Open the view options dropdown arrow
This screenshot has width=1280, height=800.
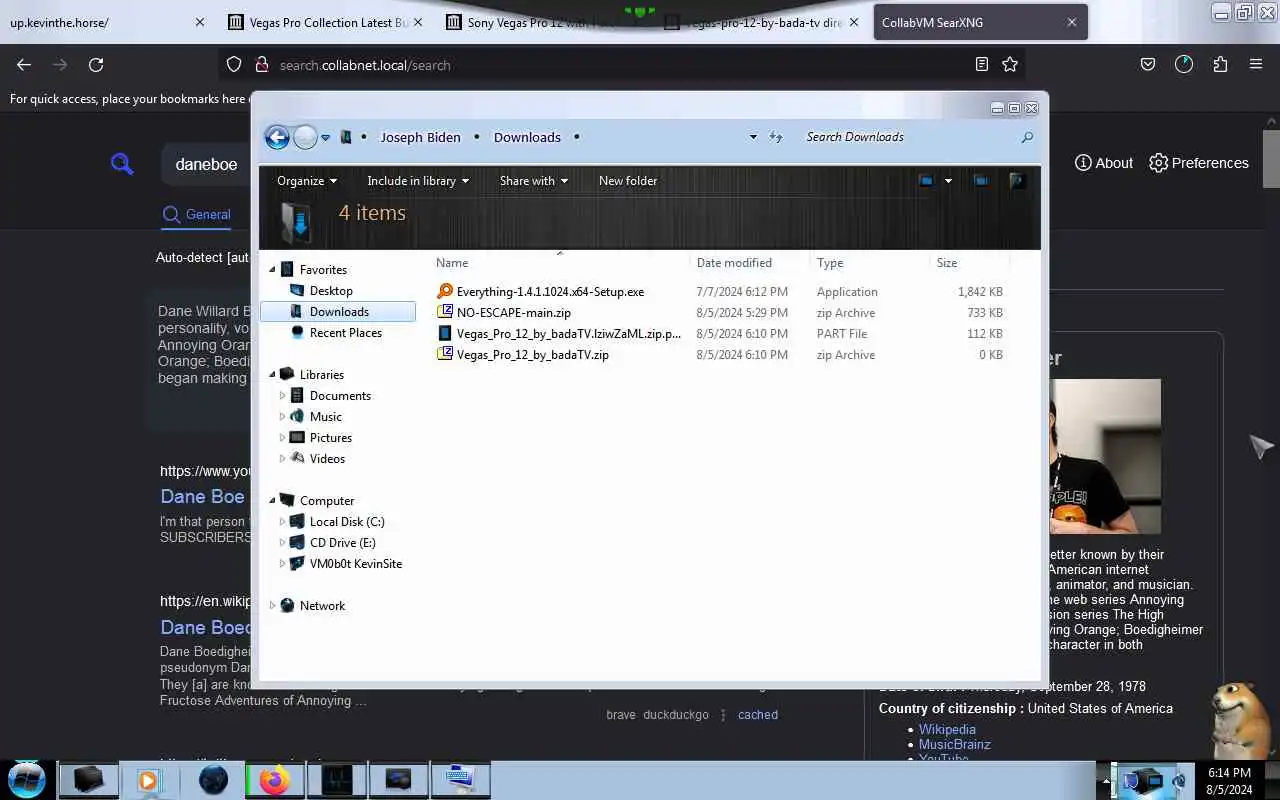pyautogui.click(x=948, y=181)
